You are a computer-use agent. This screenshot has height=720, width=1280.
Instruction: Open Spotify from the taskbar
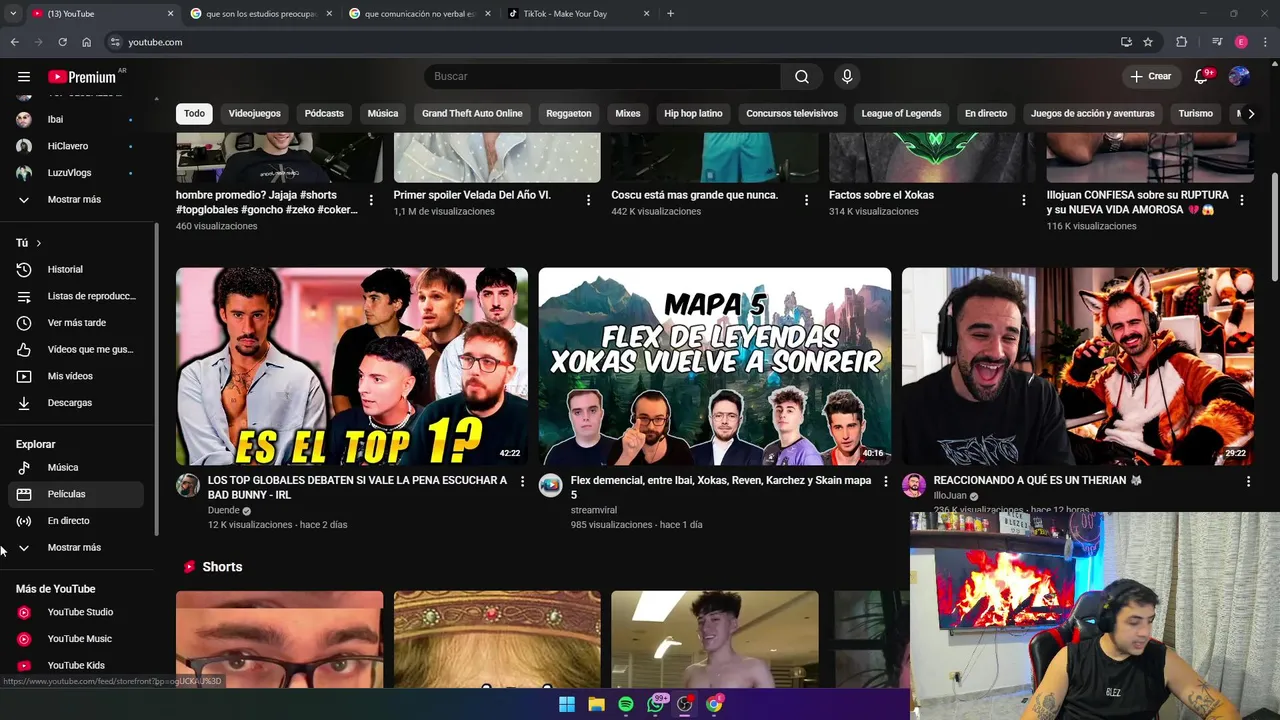[626, 704]
